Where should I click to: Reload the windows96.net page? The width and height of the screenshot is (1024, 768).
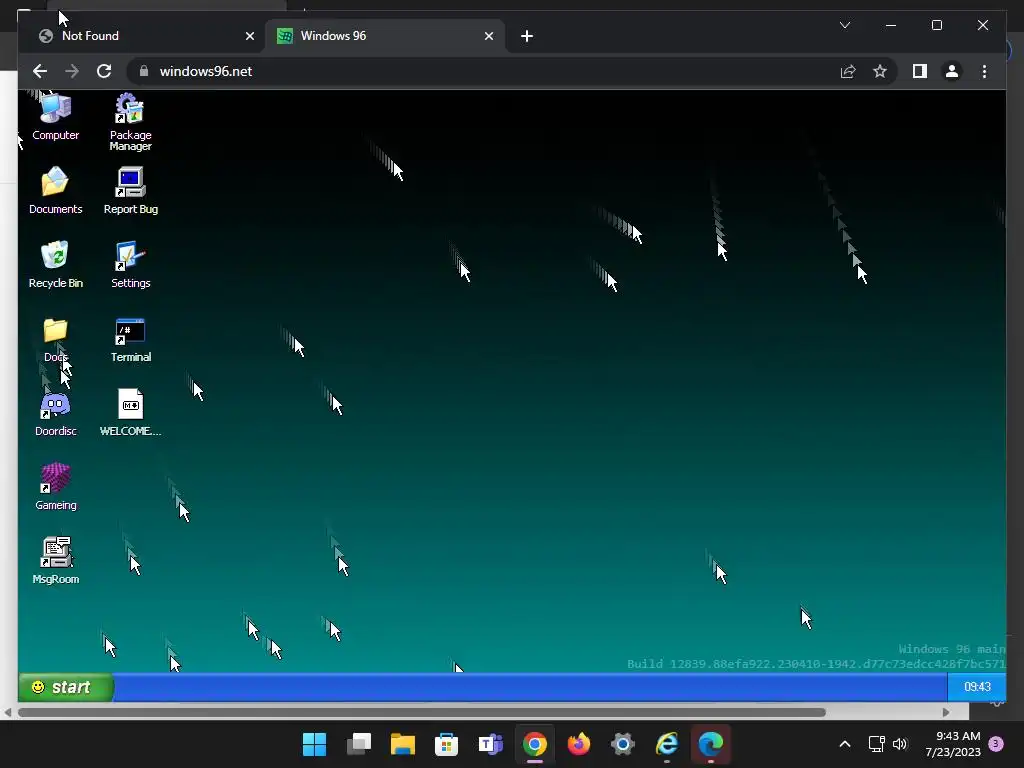104,71
